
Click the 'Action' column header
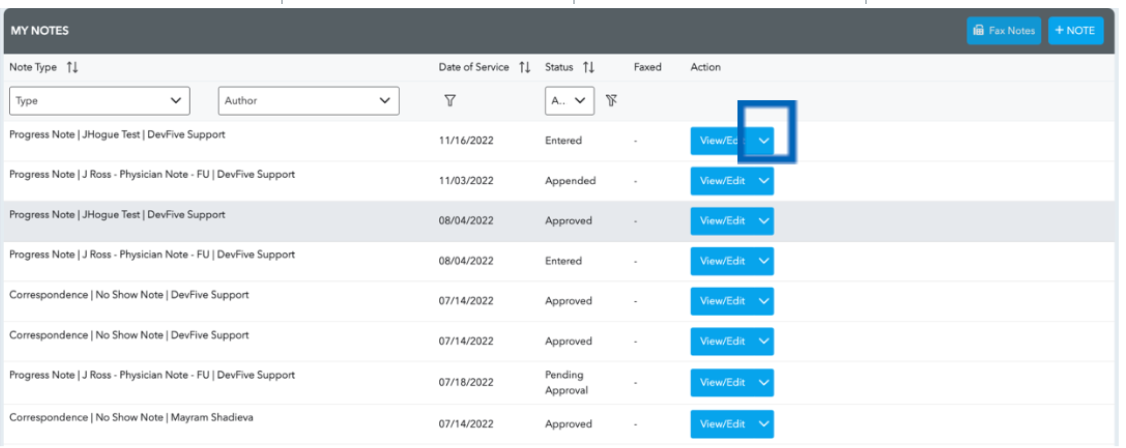point(705,67)
